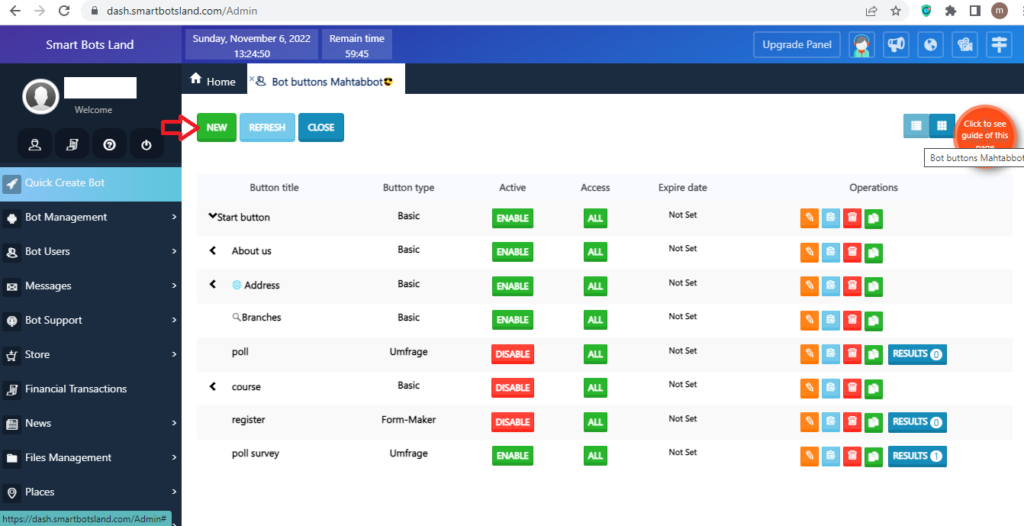The width and height of the screenshot is (1024, 526).
Task: Click the globe icon in top header
Action: point(931,45)
